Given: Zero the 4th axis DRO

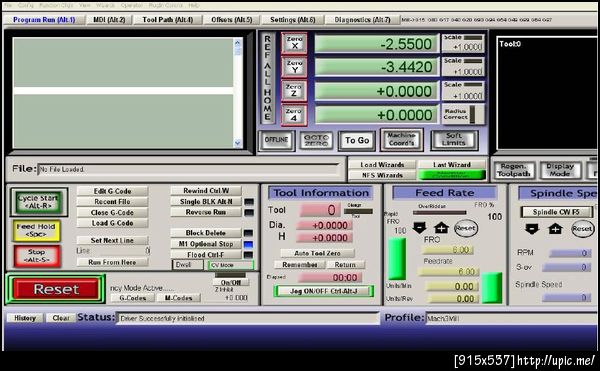Looking at the screenshot, I should point(294,115).
